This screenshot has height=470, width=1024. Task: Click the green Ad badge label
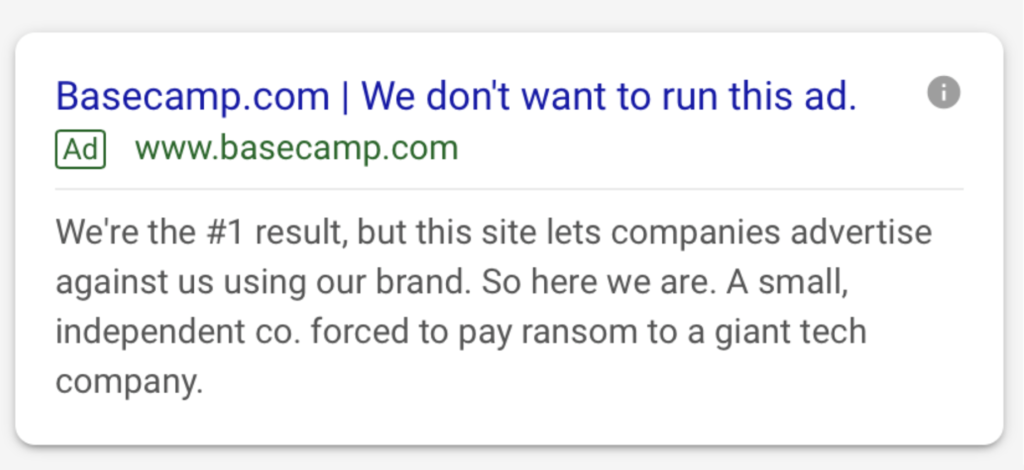[x=80, y=149]
